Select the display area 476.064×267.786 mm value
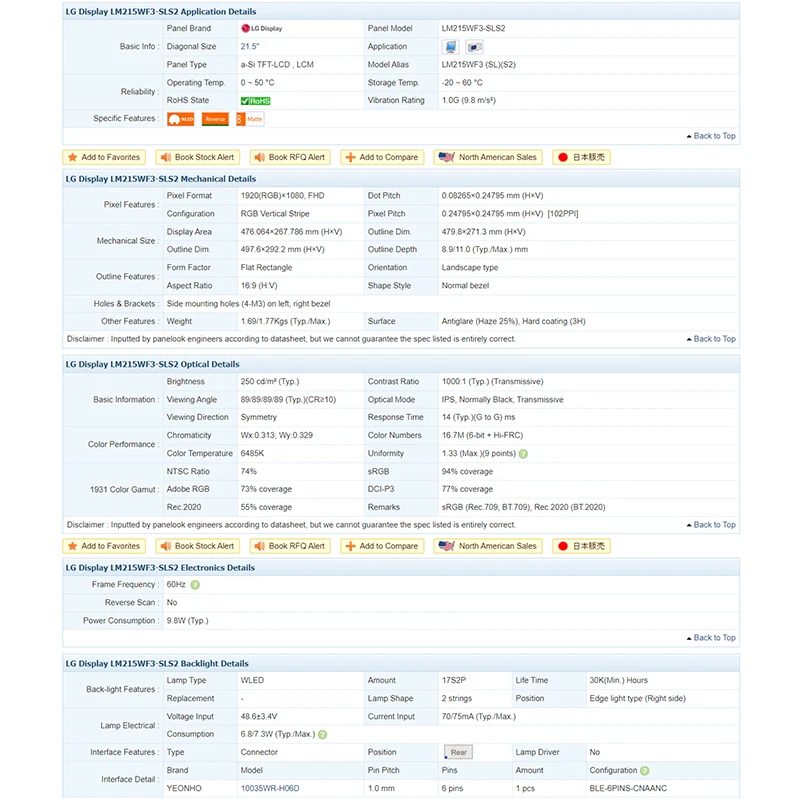Image resolution: width=800 pixels, height=800 pixels. pyautogui.click(x=291, y=232)
